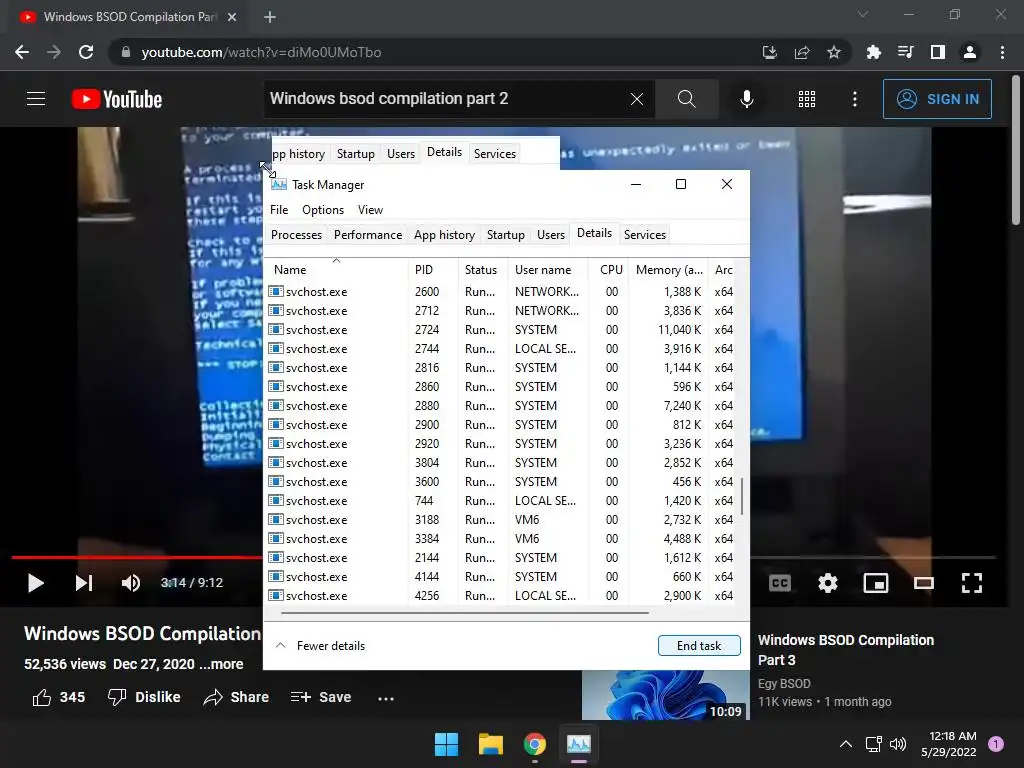Open Task Manager Options menu
This screenshot has width=1024, height=768.
coord(323,210)
